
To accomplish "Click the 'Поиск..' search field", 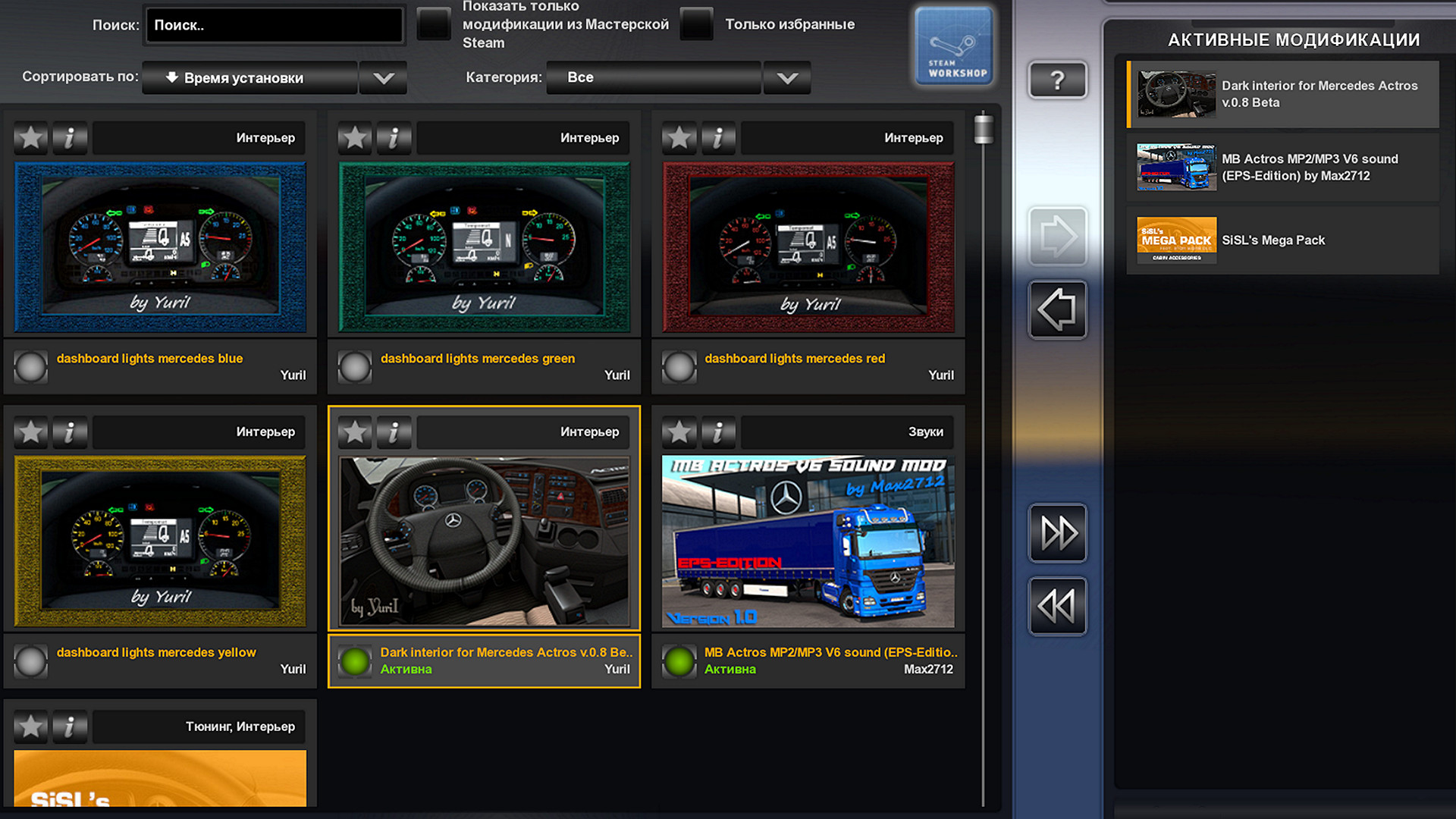I will [x=274, y=25].
